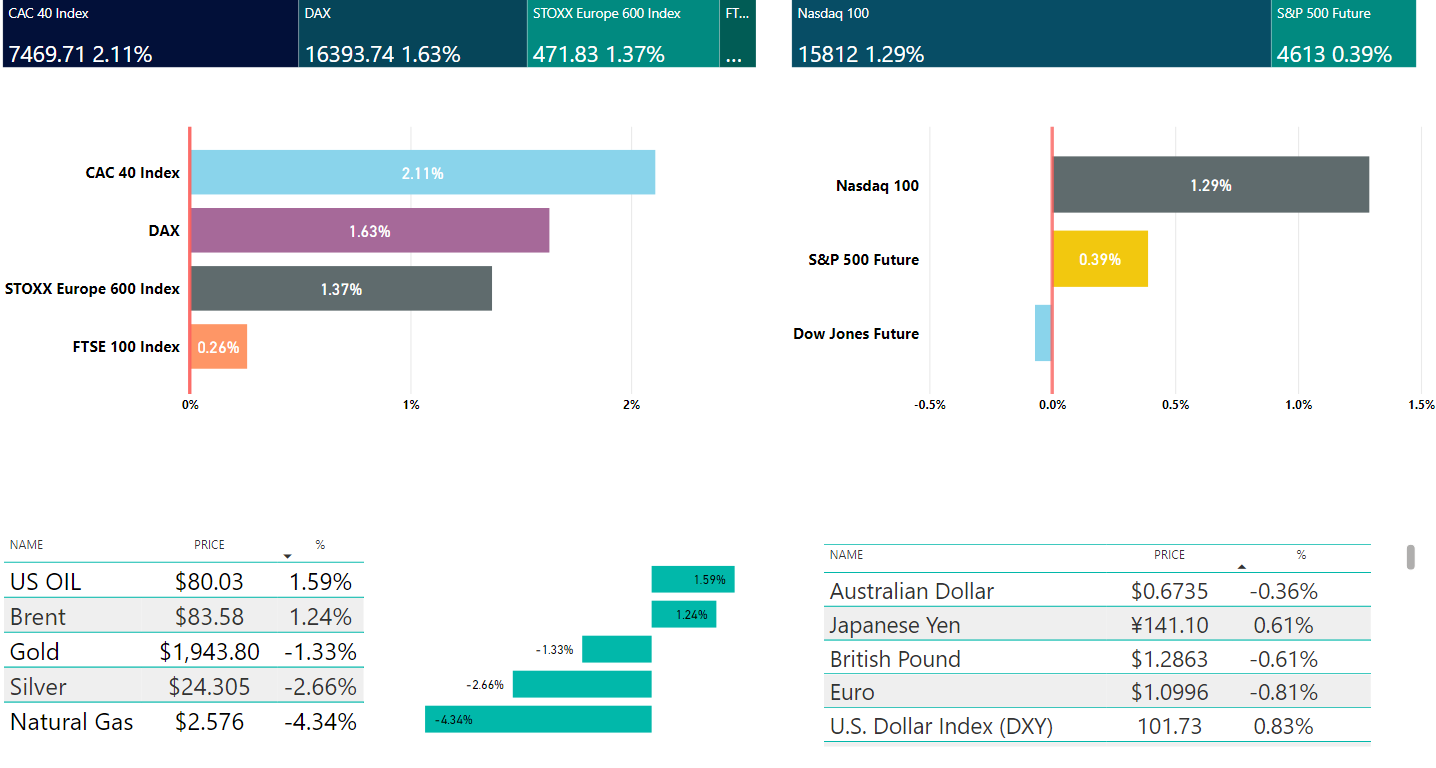The width and height of the screenshot is (1436, 768).
Task: Click the 'CAC 40 Index' axis label
Action: tap(133, 173)
